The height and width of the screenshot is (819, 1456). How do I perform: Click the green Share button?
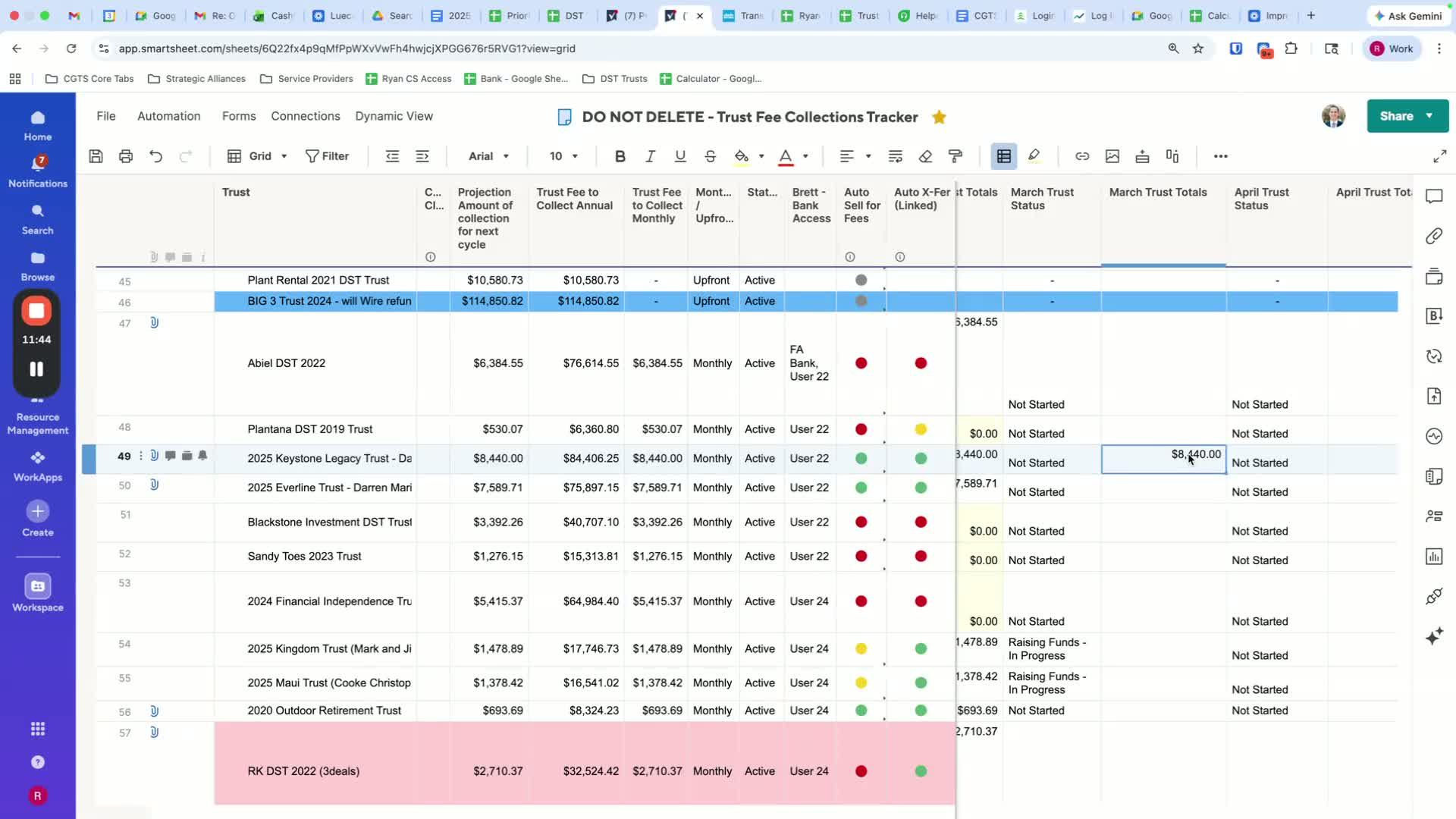pos(1396,116)
